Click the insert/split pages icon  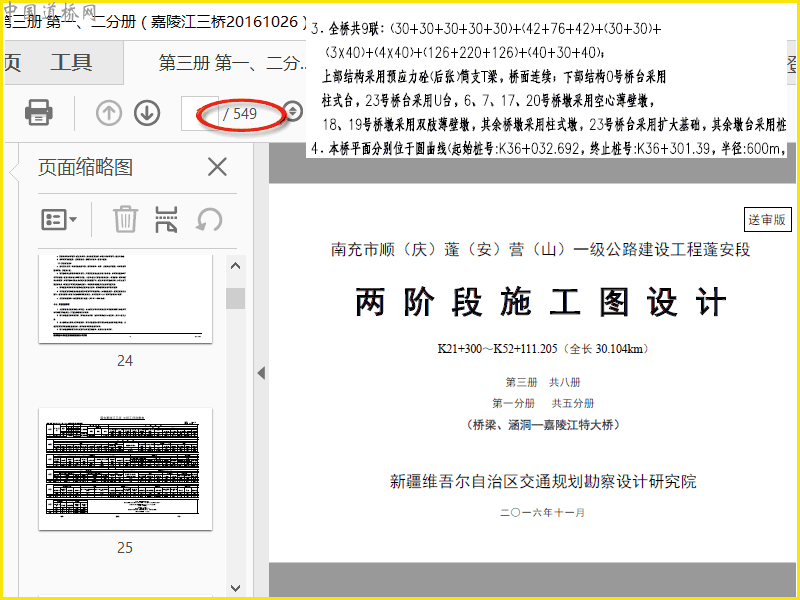click(x=166, y=219)
